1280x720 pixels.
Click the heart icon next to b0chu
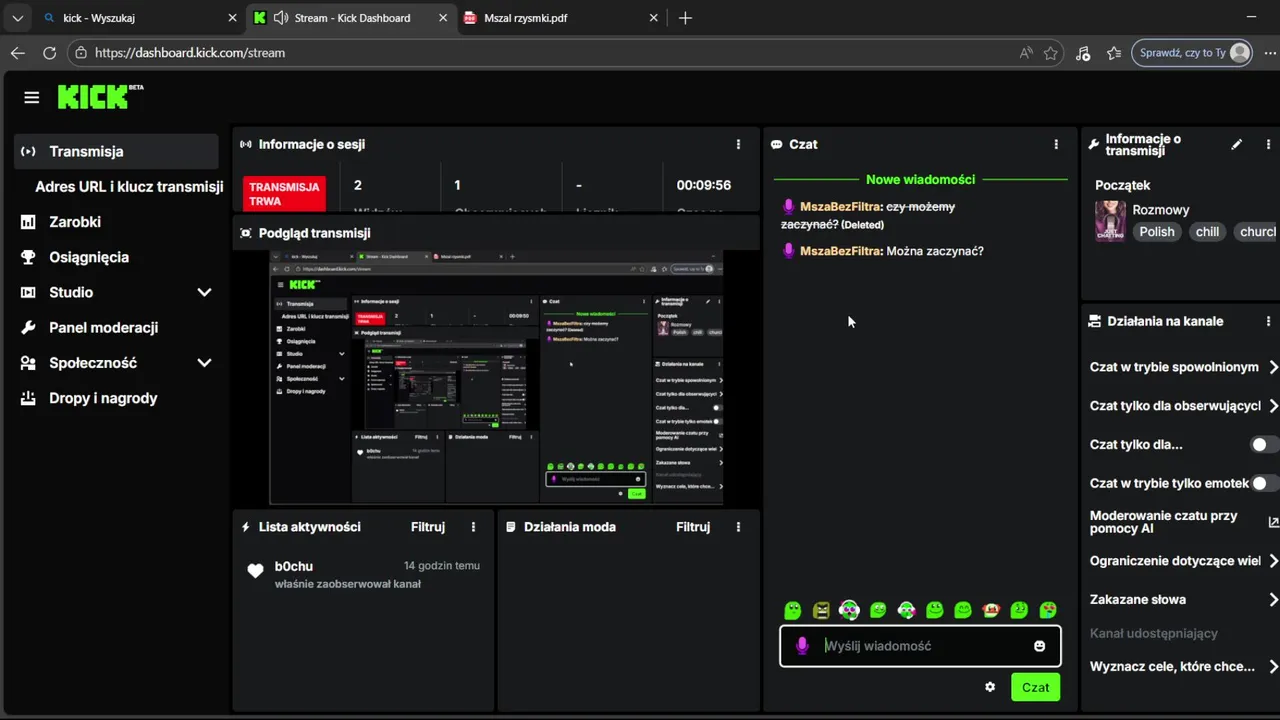(255, 571)
